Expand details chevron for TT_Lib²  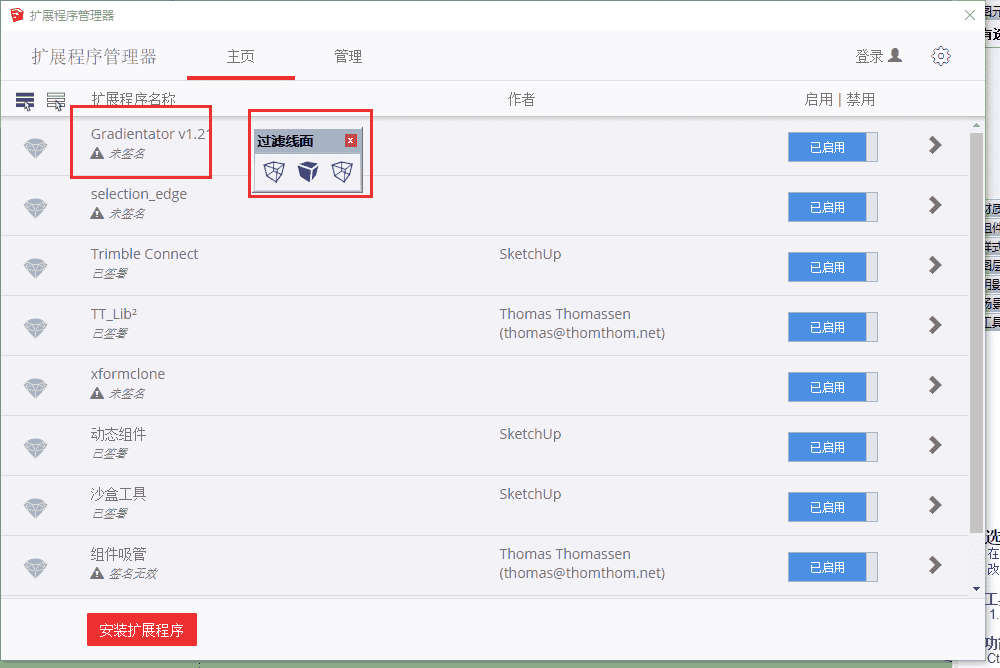[x=935, y=325]
